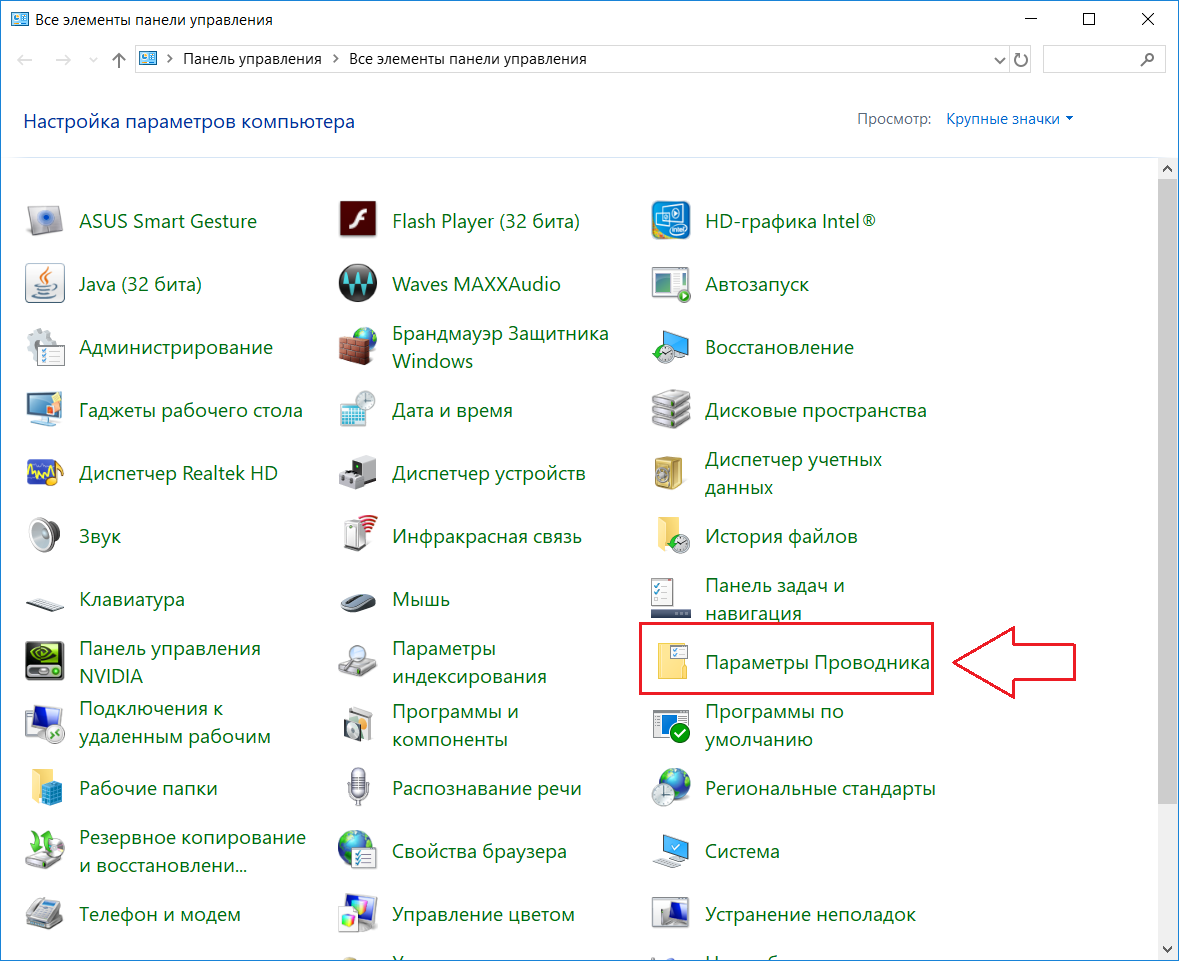
Task: Open the Flash Player (32 бита) icon
Action: 358,221
